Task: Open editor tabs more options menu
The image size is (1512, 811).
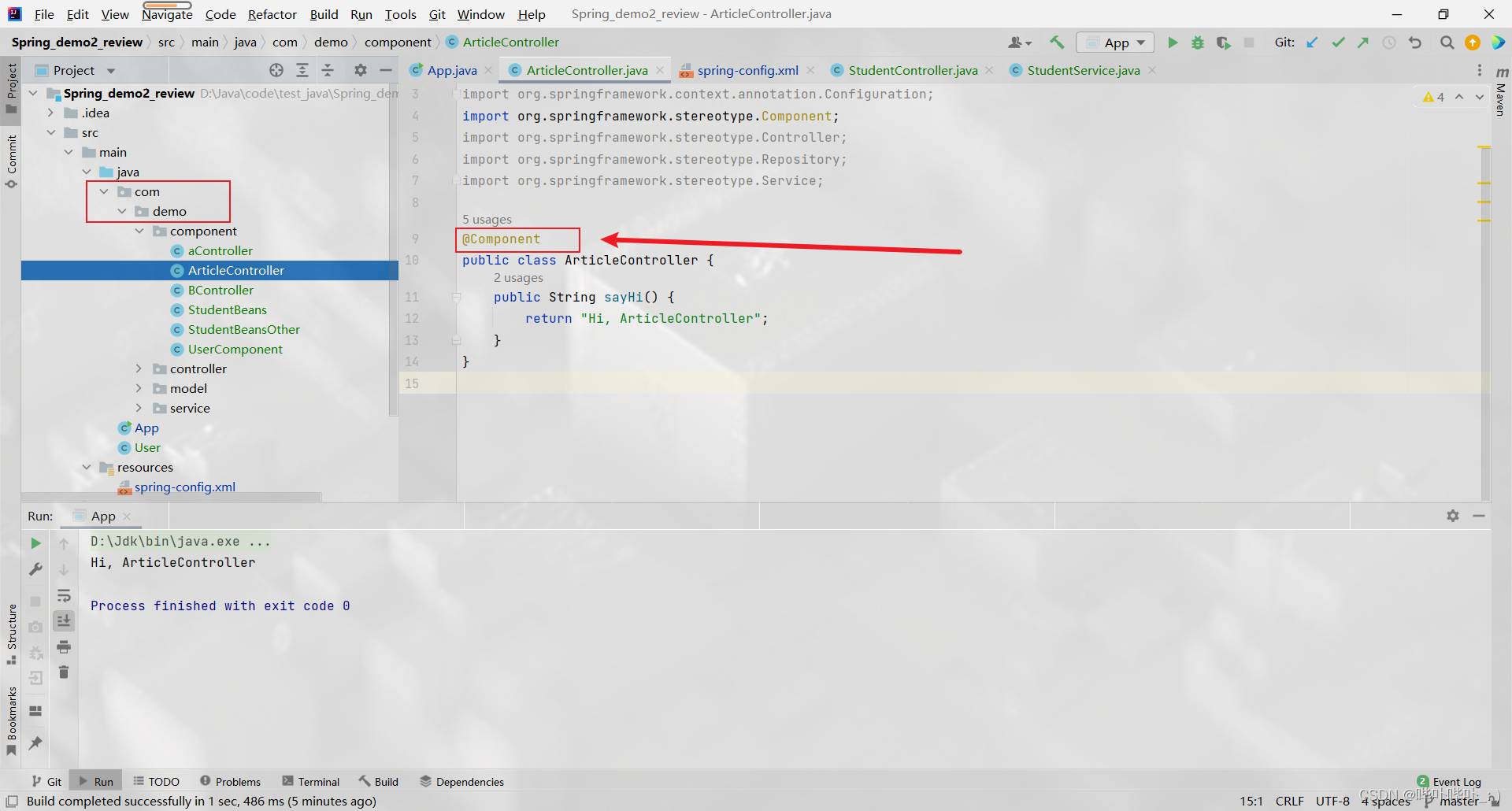Action: [1480, 70]
